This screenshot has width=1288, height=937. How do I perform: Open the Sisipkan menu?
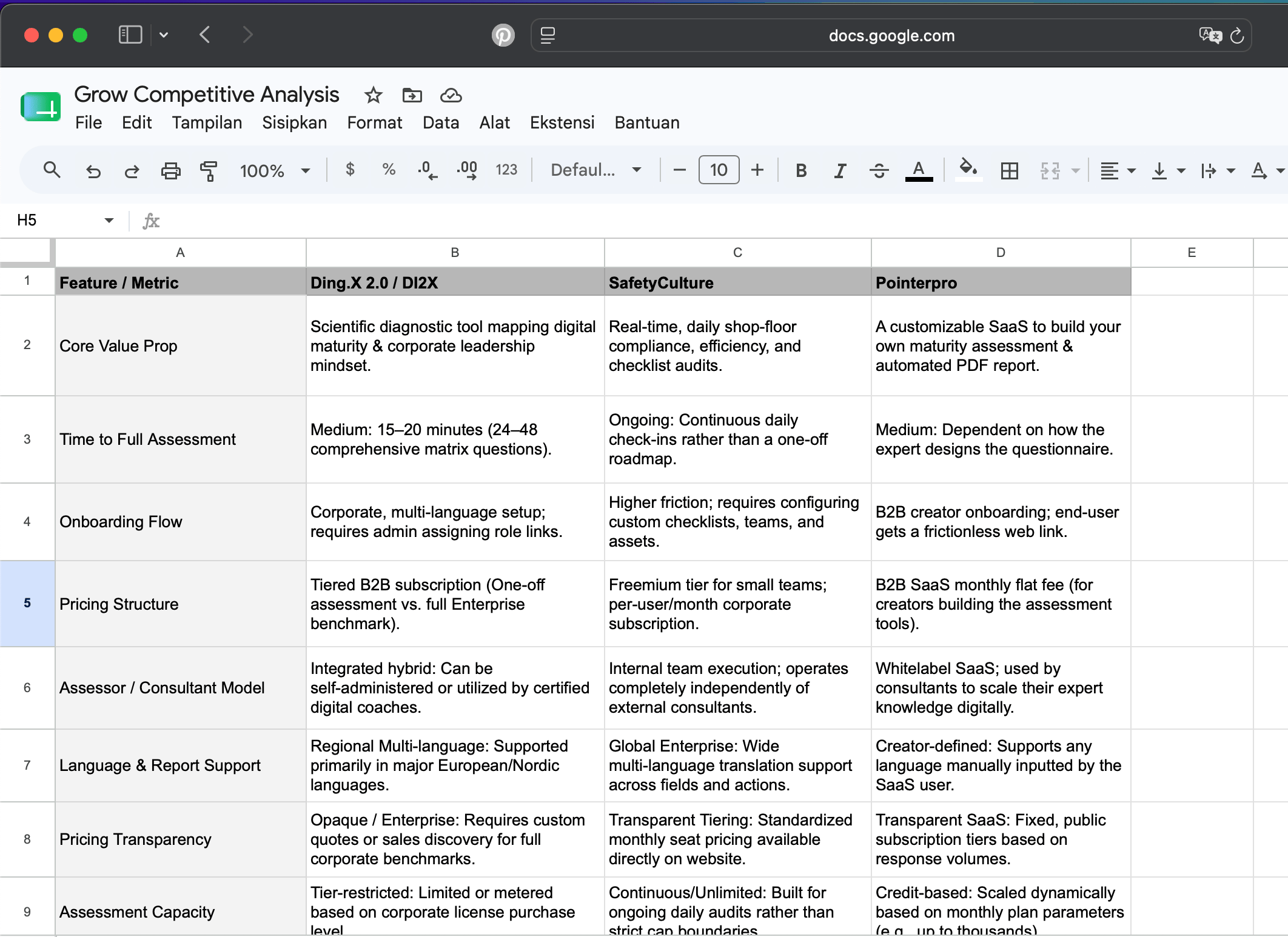(x=294, y=123)
